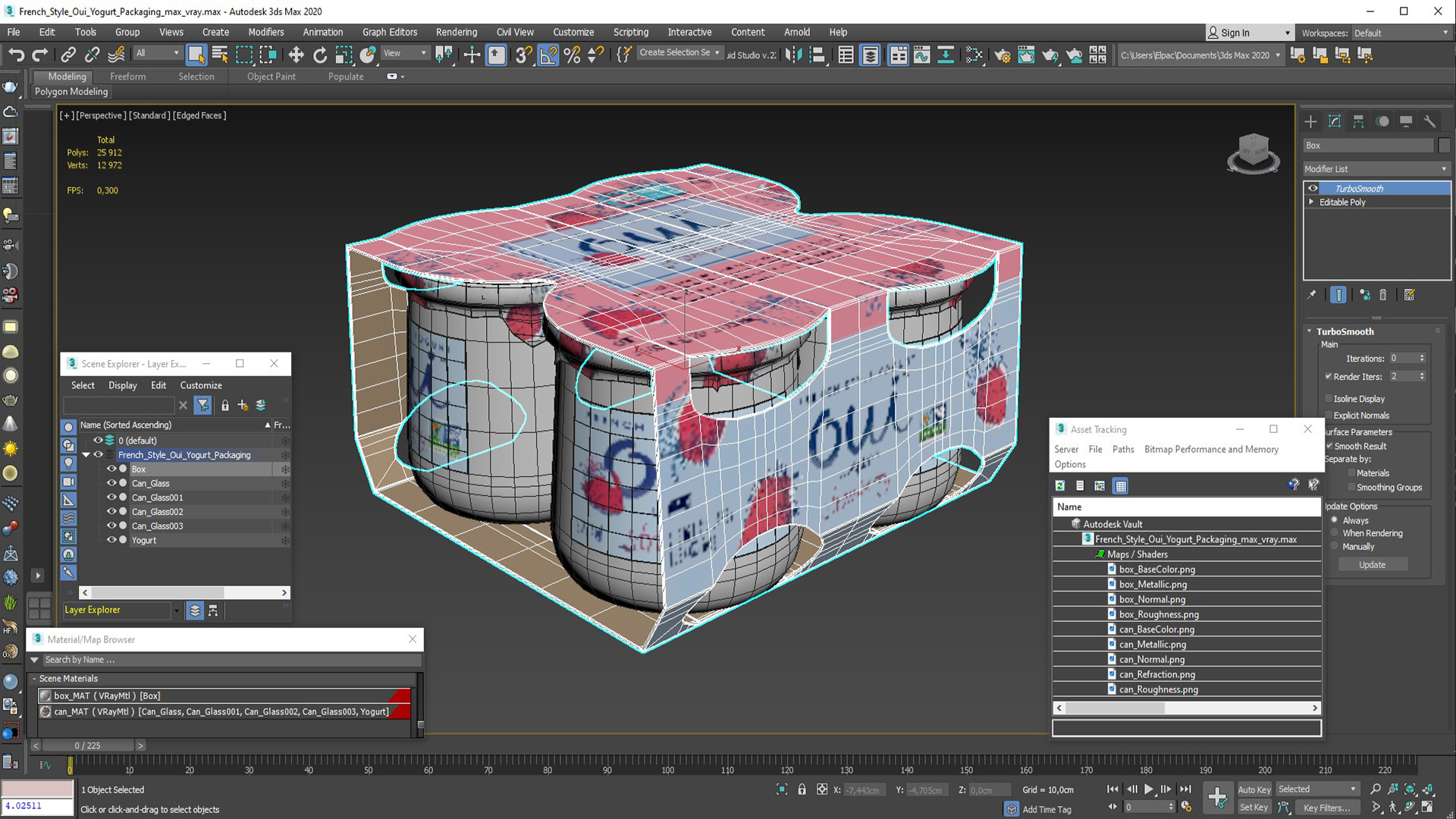Open the Rendered Frame Window icon
1456x819 pixels.
(1026, 55)
